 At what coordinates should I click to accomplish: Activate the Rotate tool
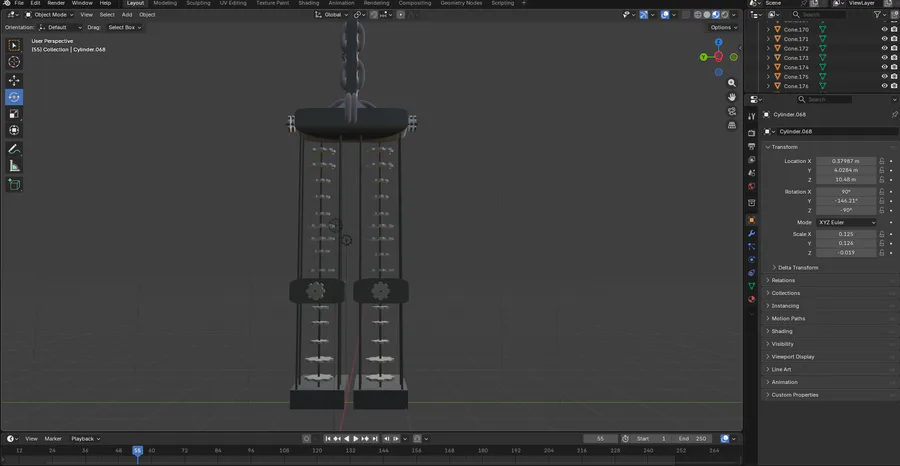tap(14, 97)
